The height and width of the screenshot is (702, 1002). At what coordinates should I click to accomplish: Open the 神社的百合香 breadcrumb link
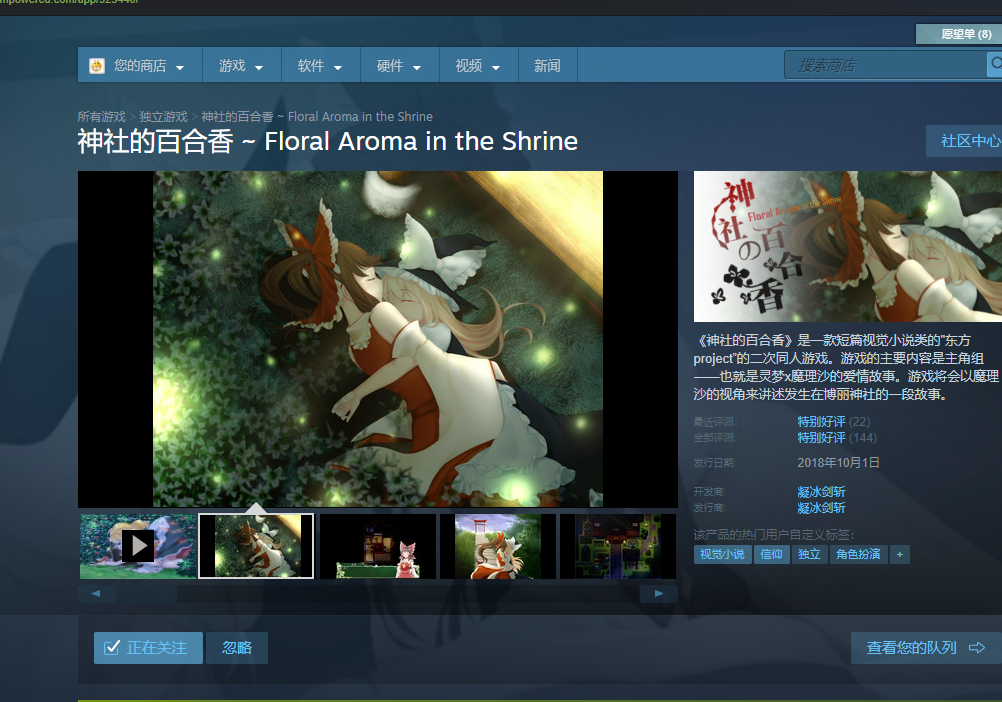(x=317, y=117)
